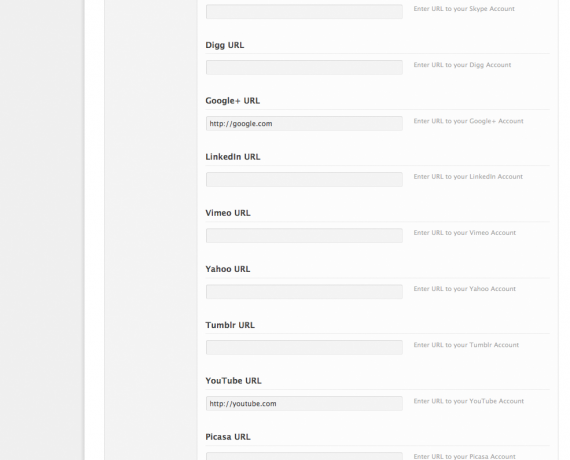Click the Picasa URL input field
Image resolution: width=570 pixels, height=460 pixels.
304,456
